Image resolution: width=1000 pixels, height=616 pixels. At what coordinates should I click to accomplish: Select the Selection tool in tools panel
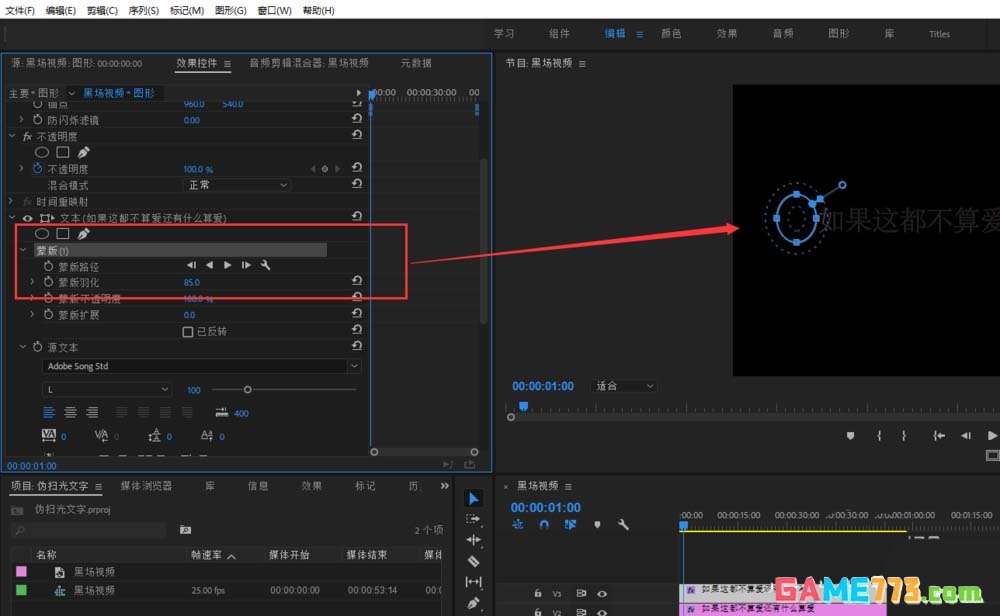pyautogui.click(x=473, y=499)
